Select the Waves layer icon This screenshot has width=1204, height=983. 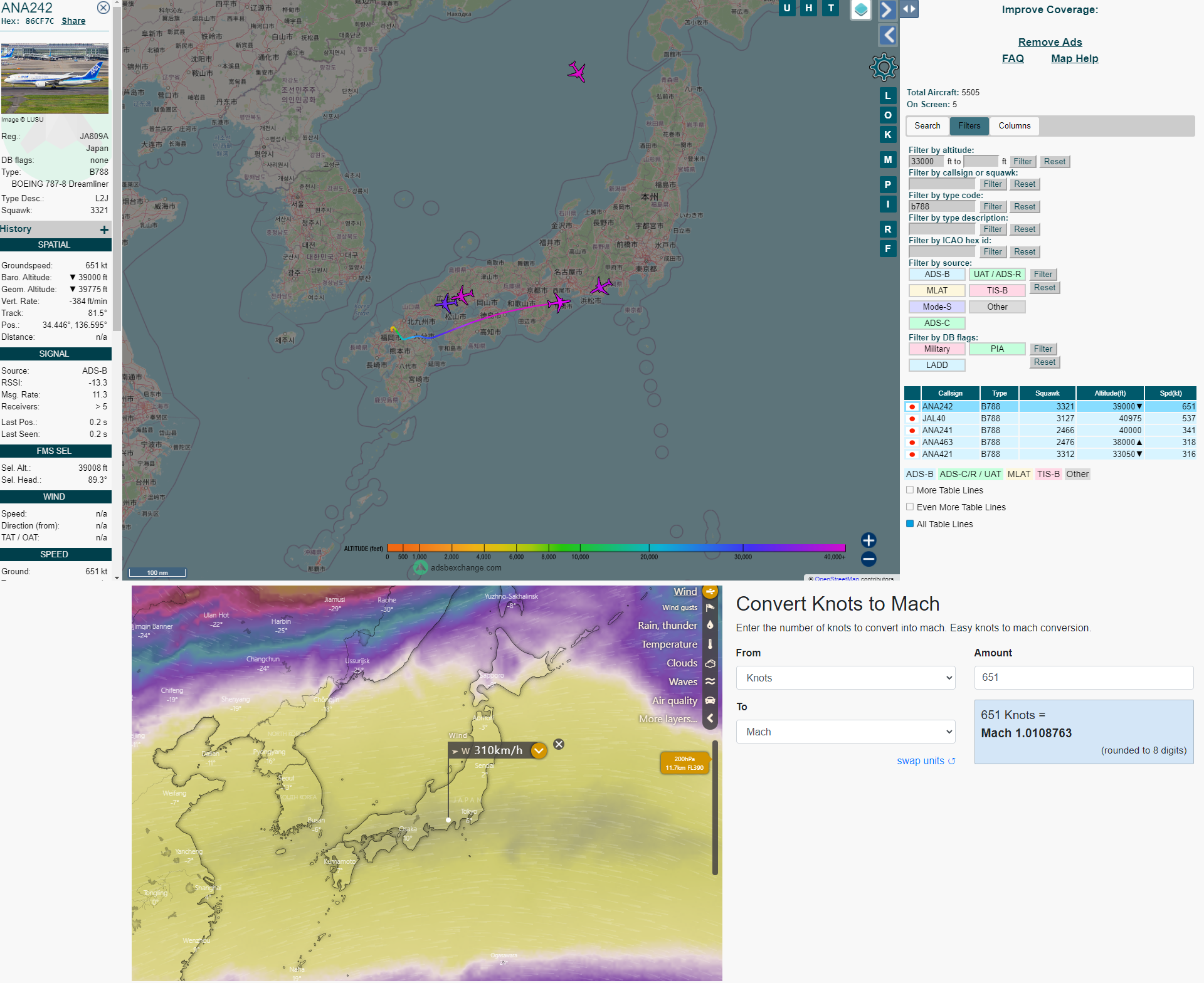click(x=710, y=681)
